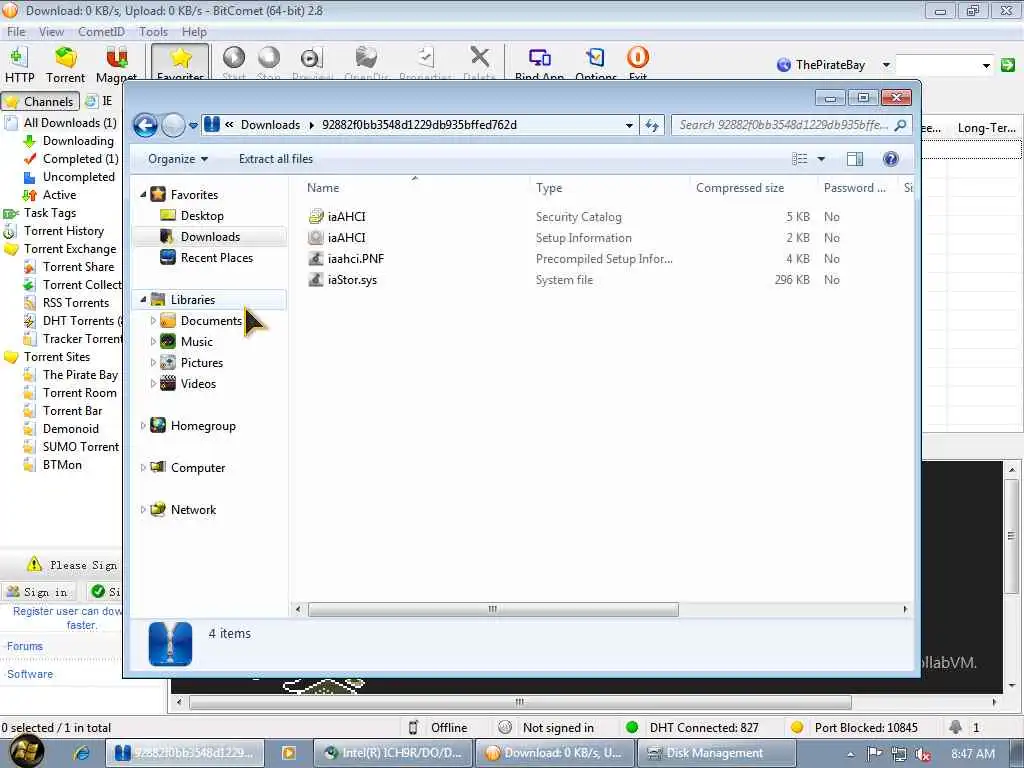
Task: Open ThePirateBay search engine dropdown
Action: tap(886, 65)
